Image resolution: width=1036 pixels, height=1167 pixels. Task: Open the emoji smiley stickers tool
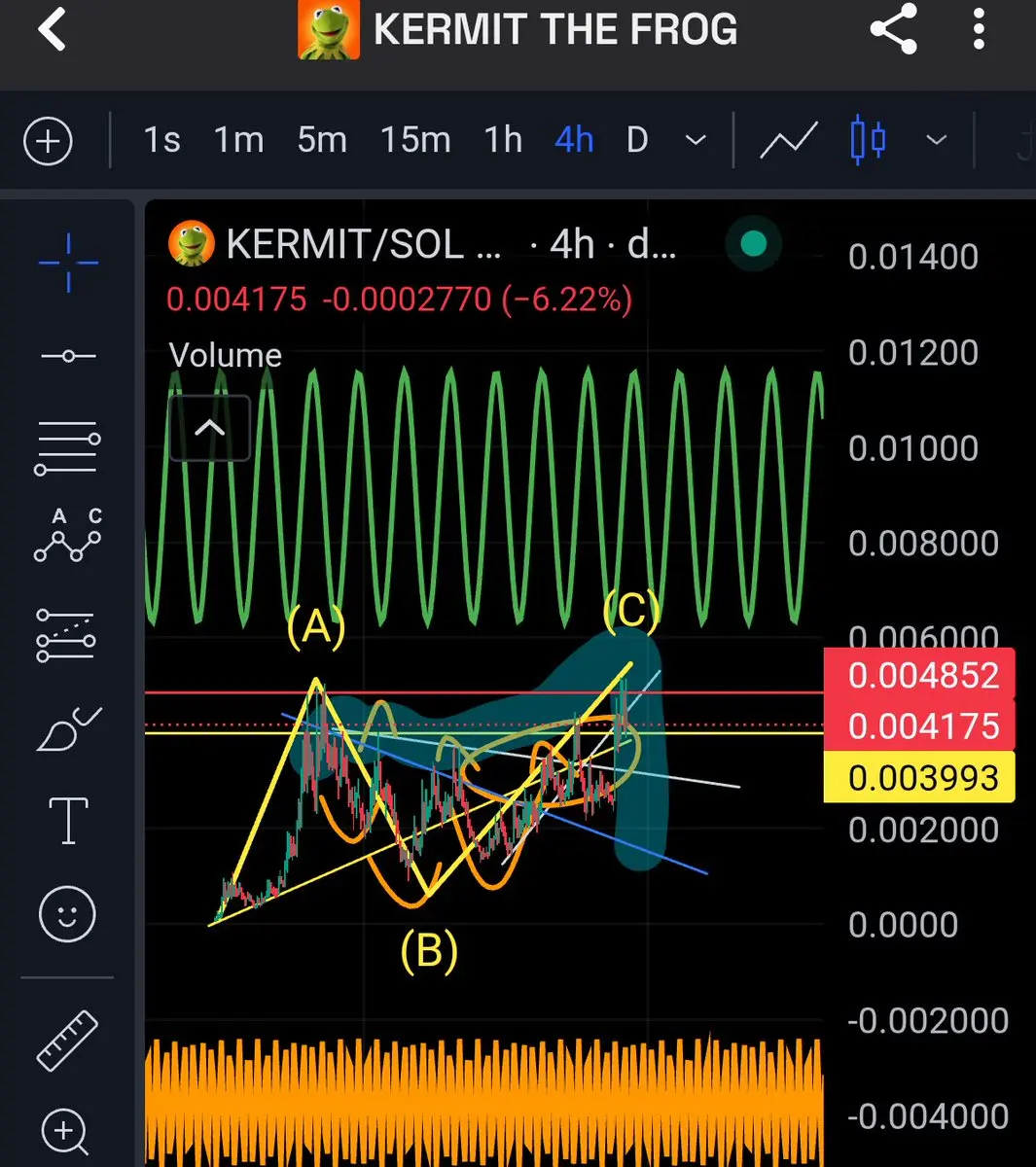pos(67,914)
